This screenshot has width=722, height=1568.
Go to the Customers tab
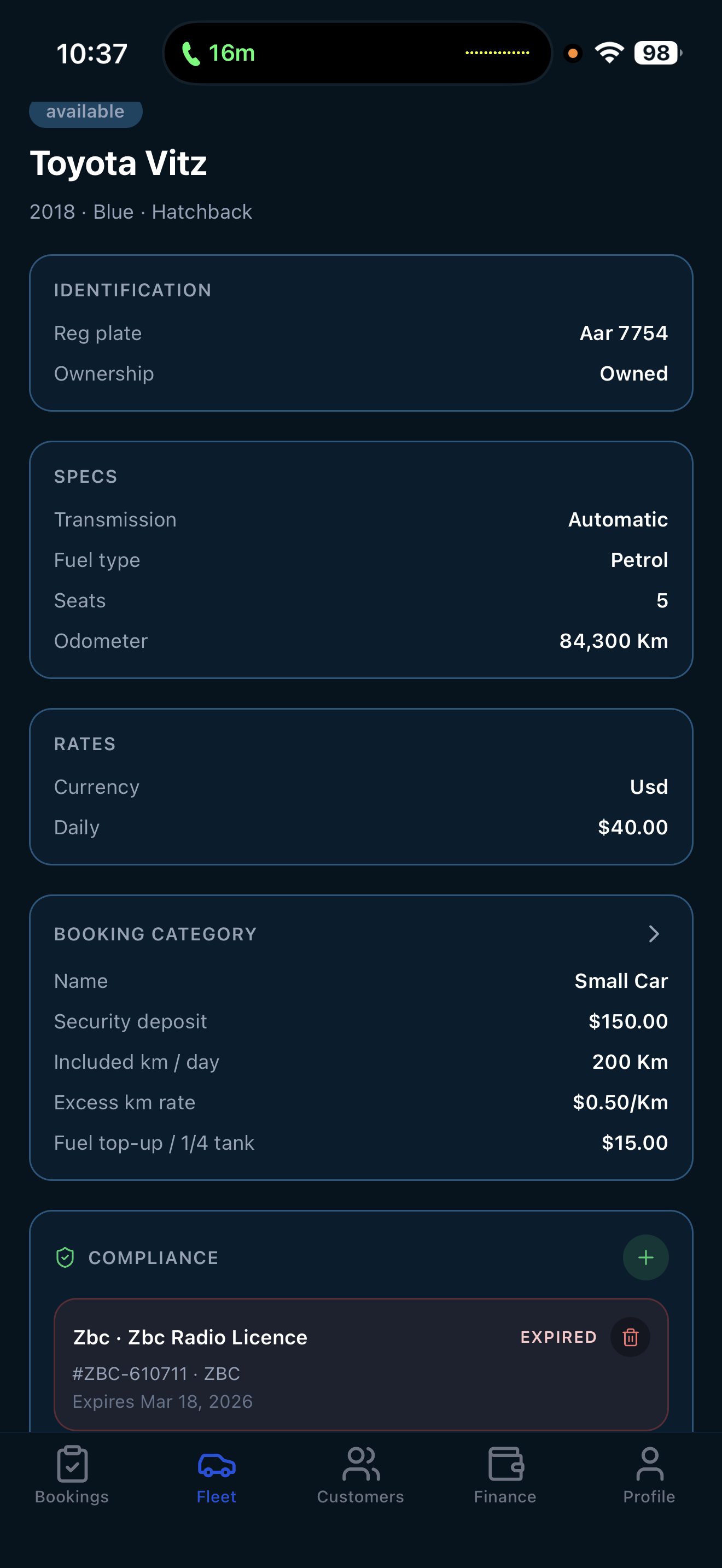pos(360,1475)
